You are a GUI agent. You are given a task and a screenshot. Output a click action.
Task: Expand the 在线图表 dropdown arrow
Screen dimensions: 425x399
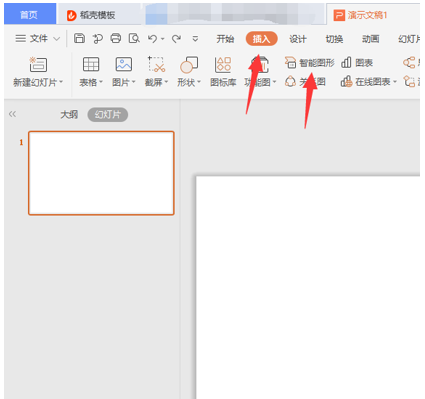[x=395, y=82]
